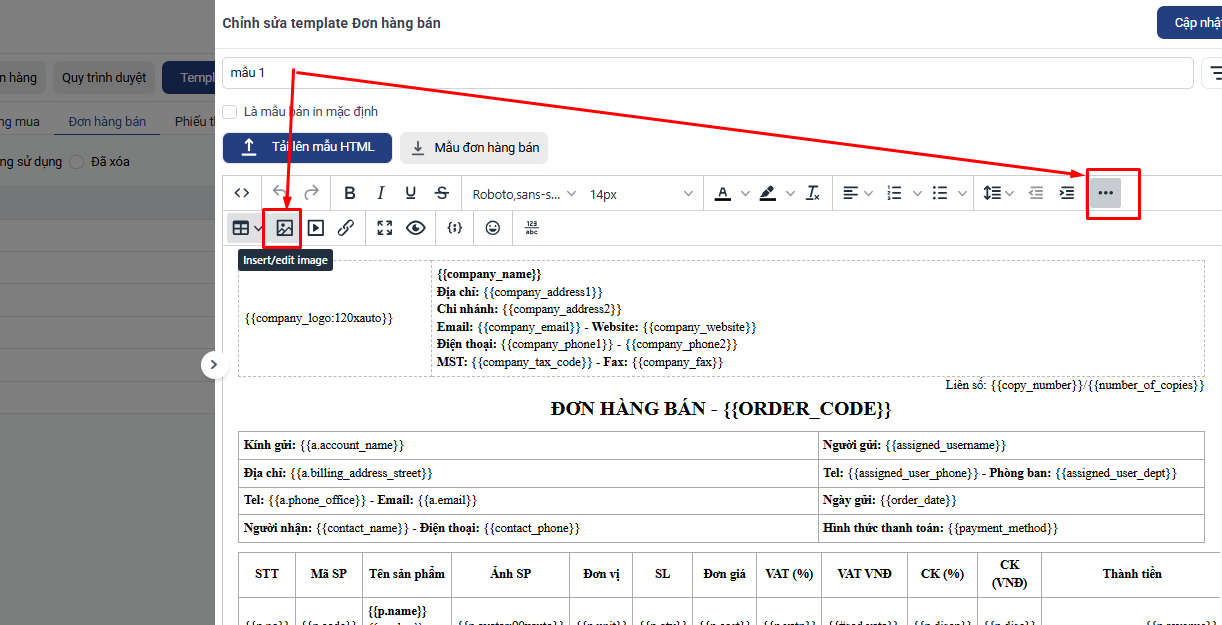
Task: Click the 'Ngày gửi: {{order_date}}' cell
Action: tap(1011, 500)
